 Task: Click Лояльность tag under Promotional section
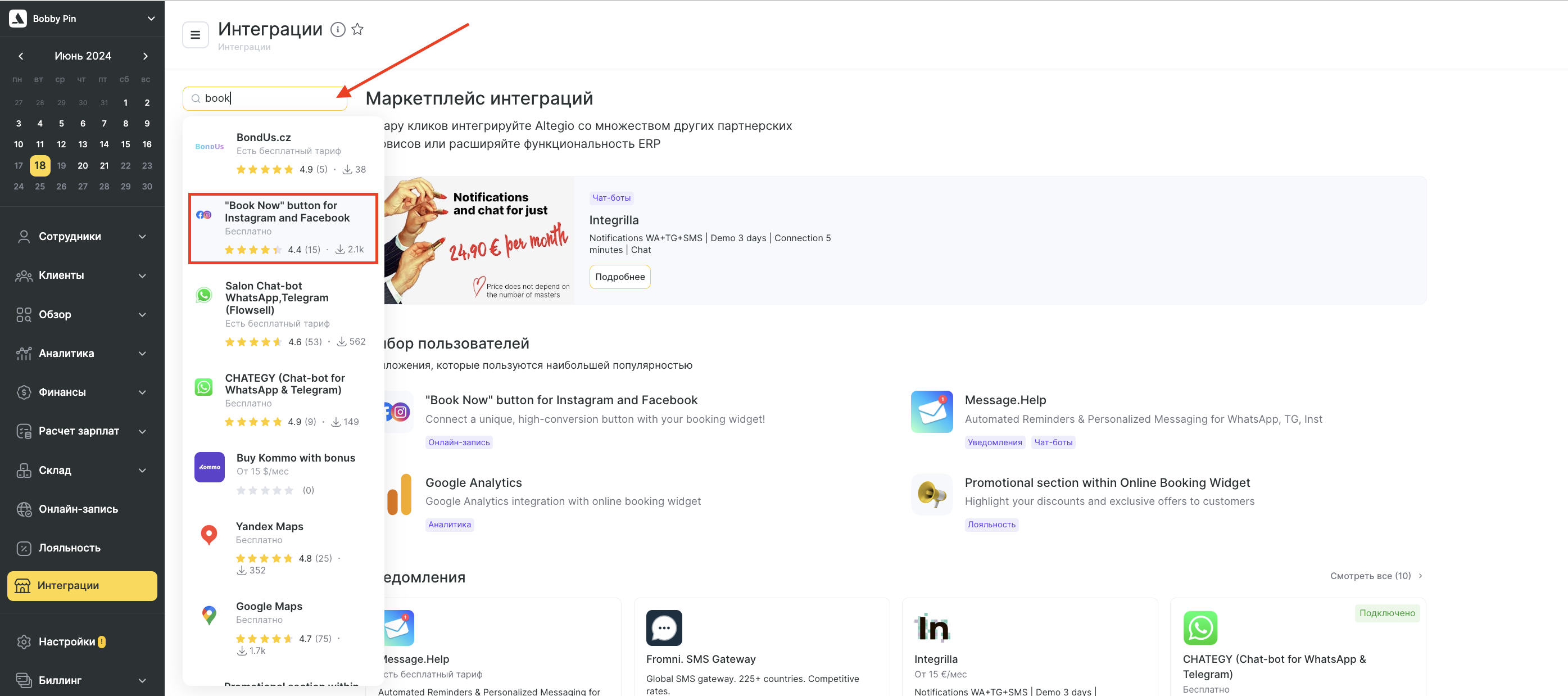tap(991, 525)
